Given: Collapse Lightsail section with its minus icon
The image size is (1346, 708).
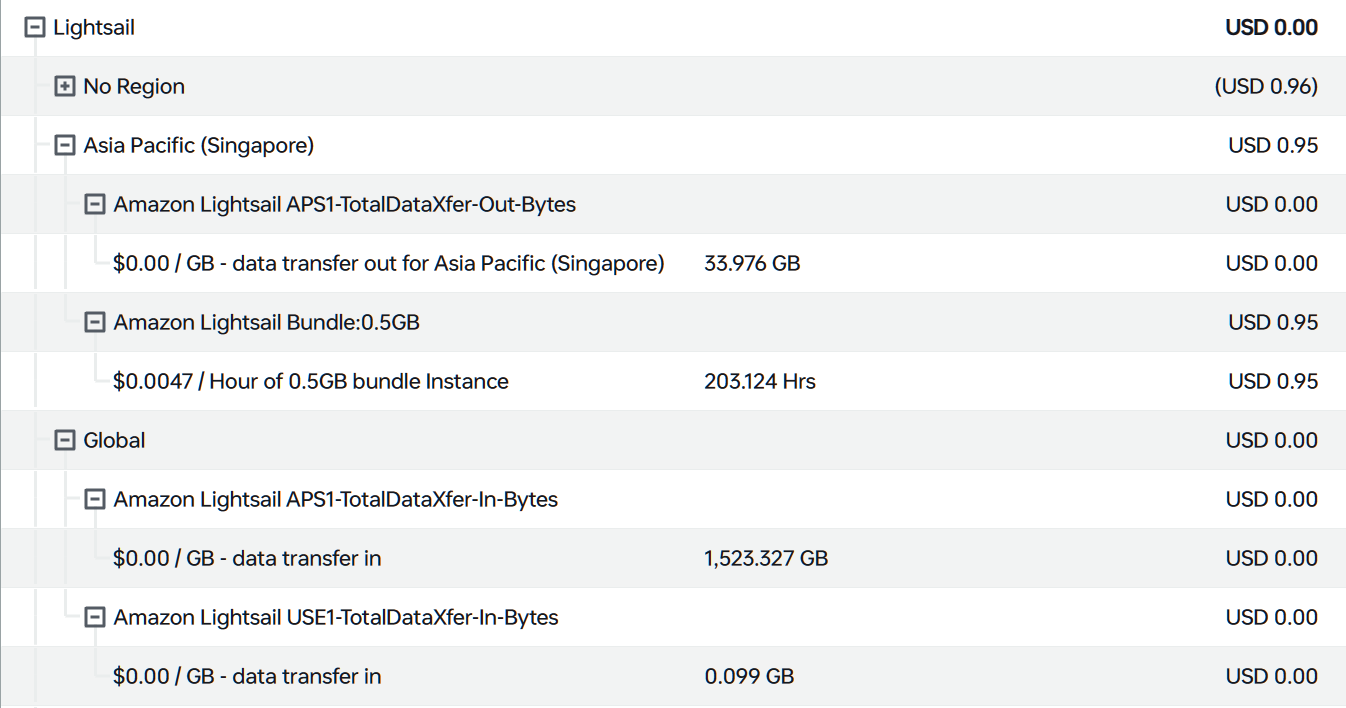Looking at the screenshot, I should (35, 28).
